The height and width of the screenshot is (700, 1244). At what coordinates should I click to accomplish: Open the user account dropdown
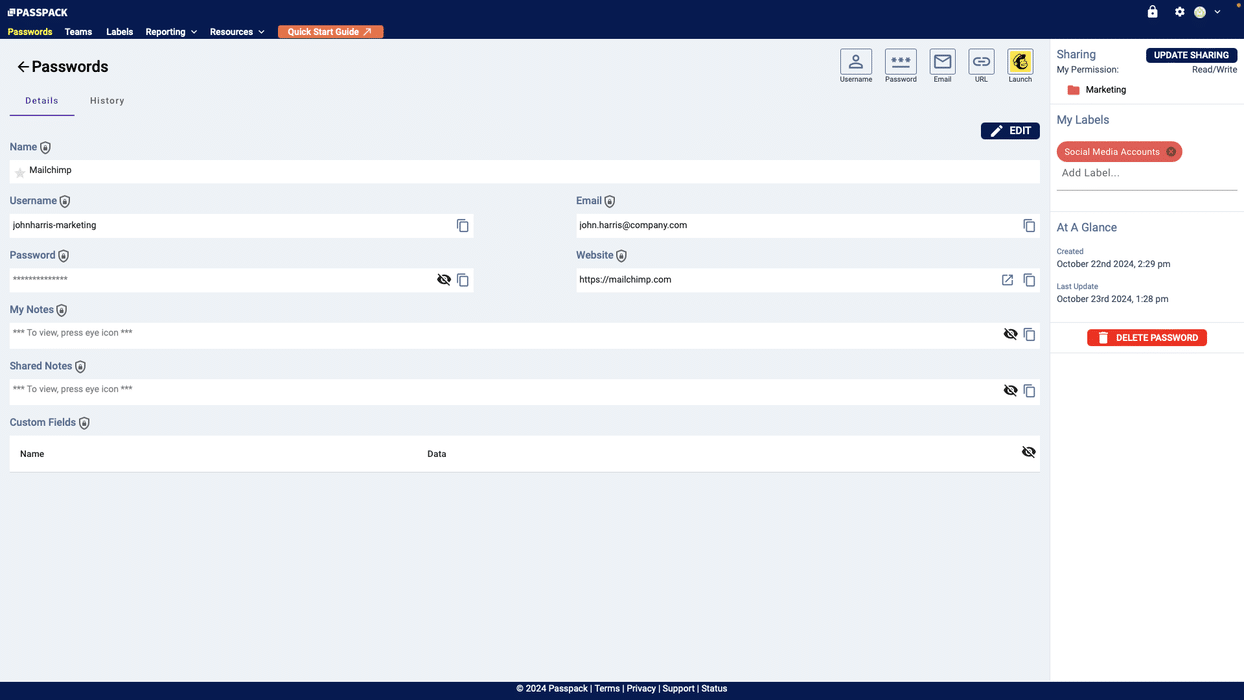tap(1207, 12)
